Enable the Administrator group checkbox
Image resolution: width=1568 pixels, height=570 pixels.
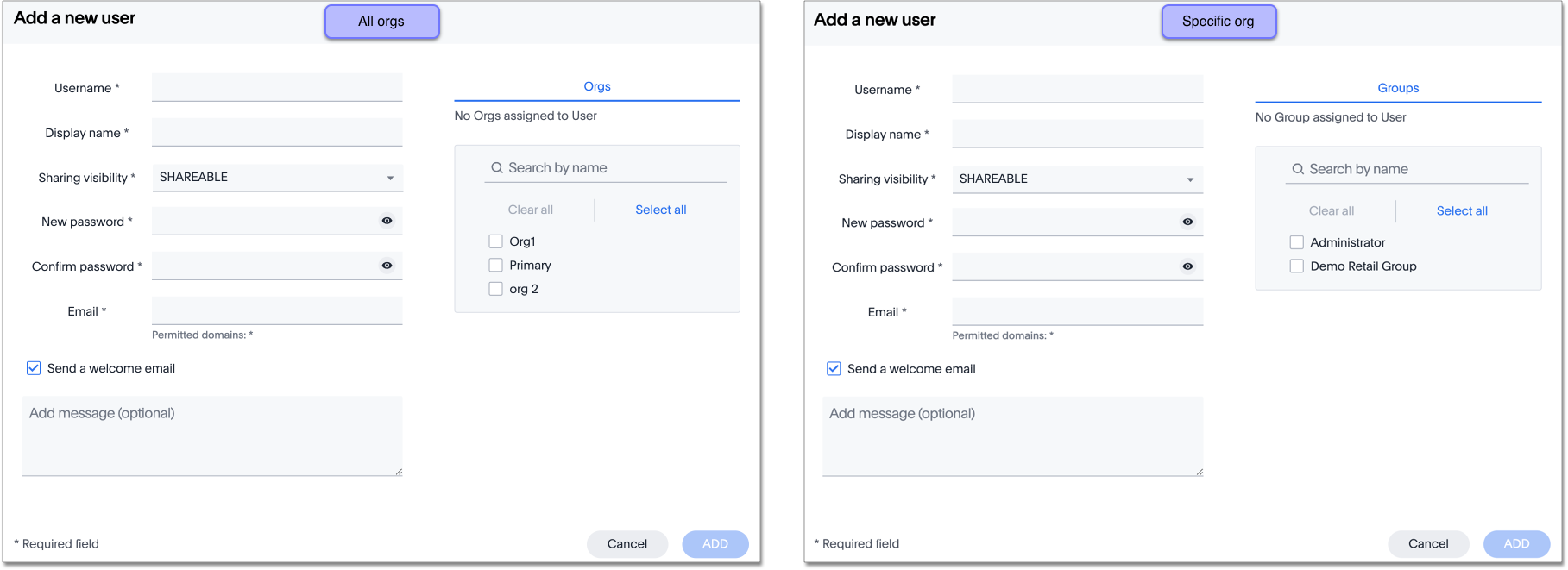(x=1297, y=242)
